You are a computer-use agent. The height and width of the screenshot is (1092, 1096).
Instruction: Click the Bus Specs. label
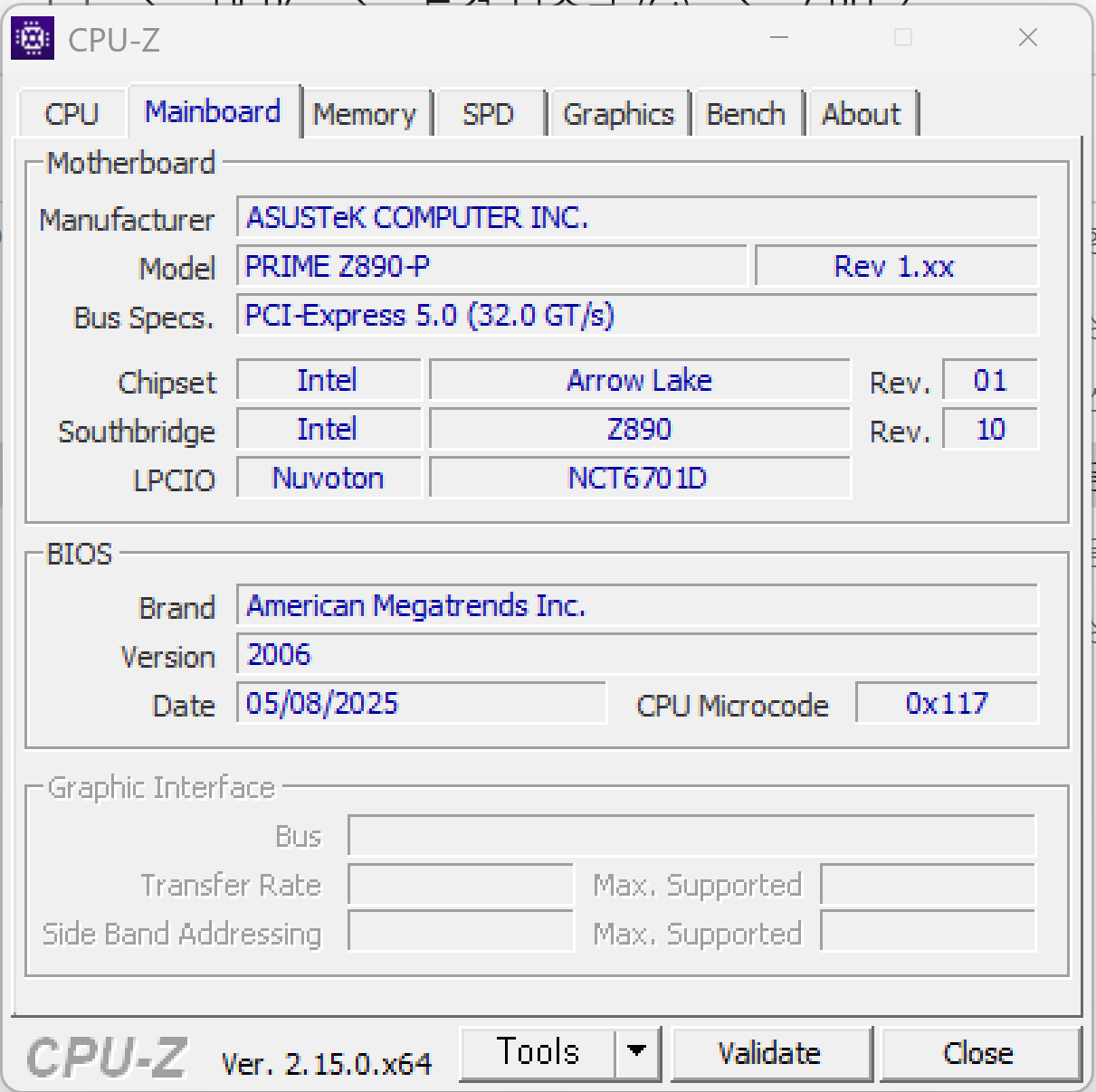click(x=144, y=318)
